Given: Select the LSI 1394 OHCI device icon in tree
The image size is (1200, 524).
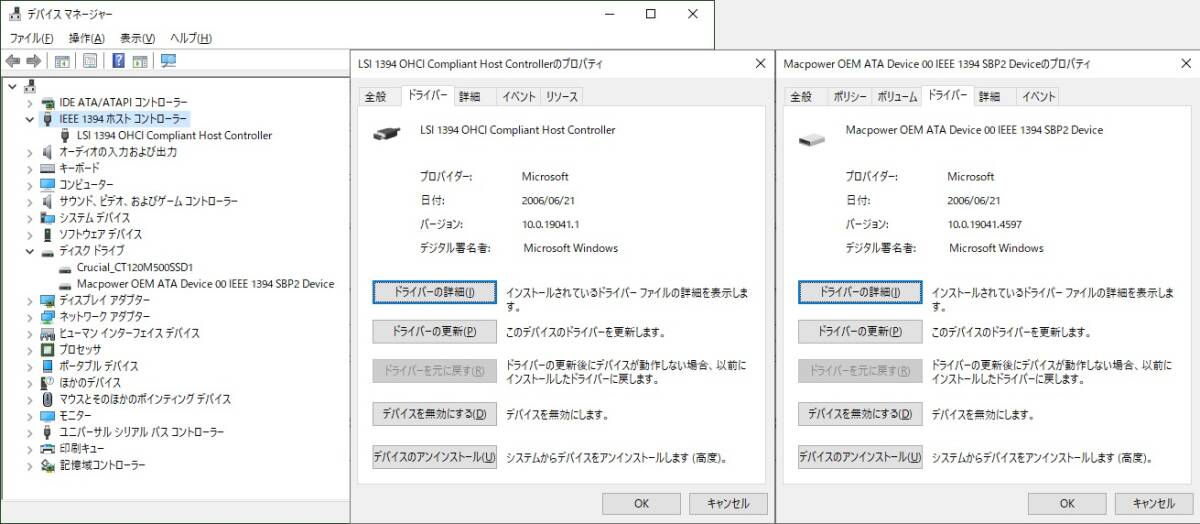Looking at the screenshot, I should click(65, 135).
